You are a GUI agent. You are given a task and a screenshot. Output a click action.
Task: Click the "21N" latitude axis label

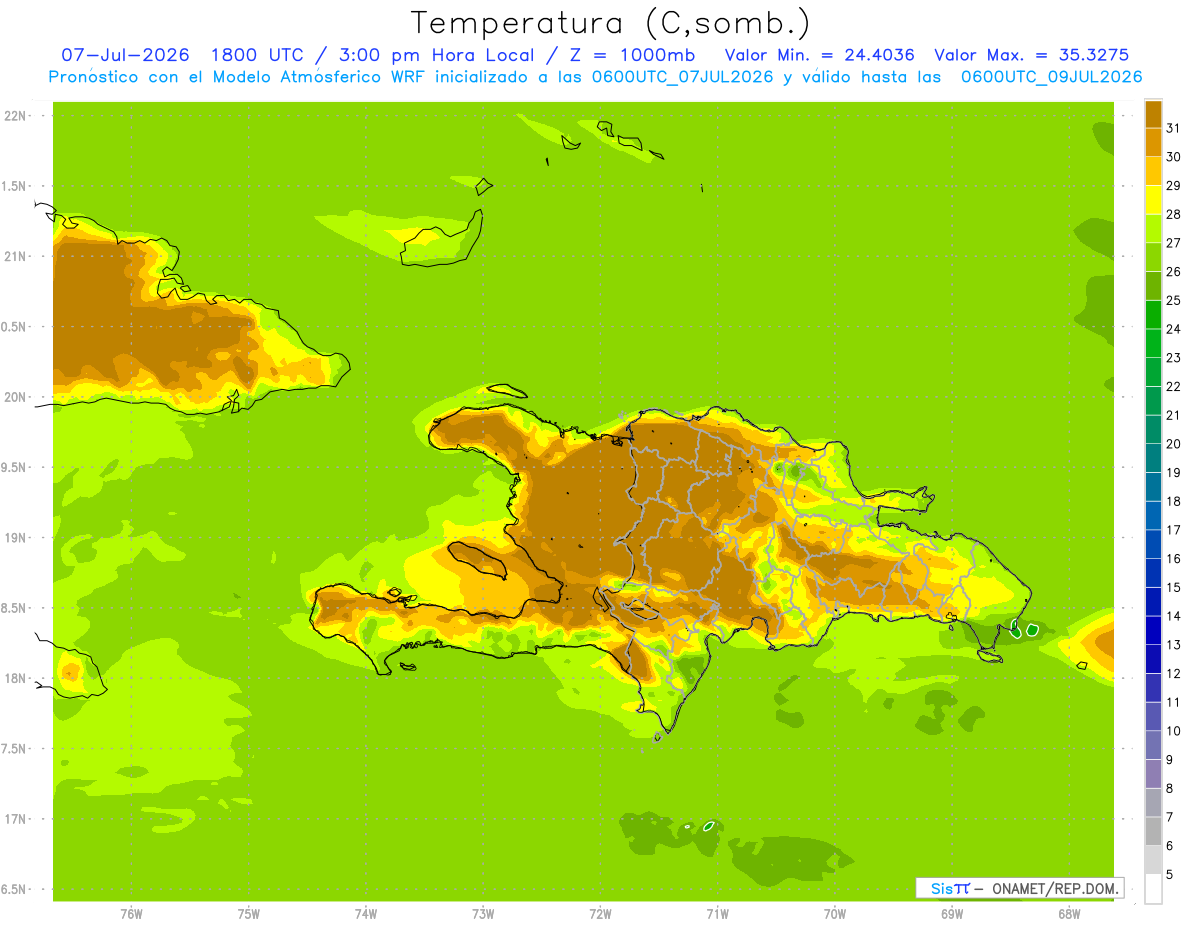[15, 257]
